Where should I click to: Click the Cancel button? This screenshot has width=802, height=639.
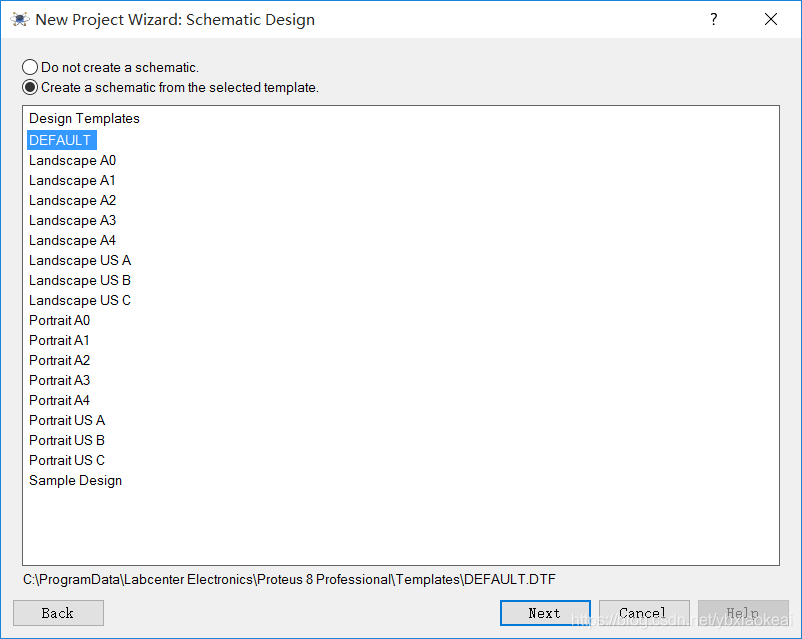(x=644, y=613)
